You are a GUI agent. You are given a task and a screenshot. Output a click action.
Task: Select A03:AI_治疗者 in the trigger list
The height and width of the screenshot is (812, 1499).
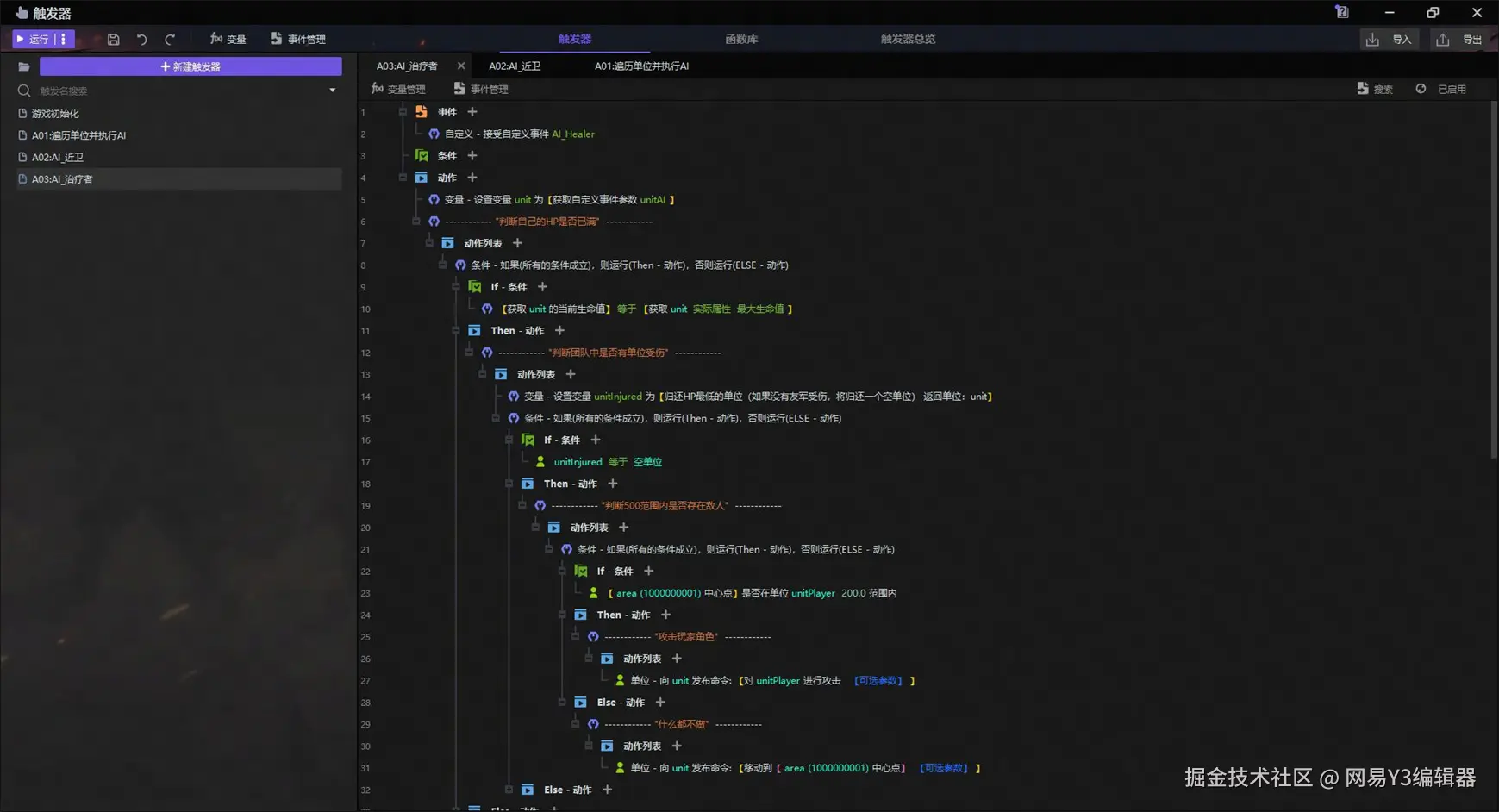pos(179,179)
